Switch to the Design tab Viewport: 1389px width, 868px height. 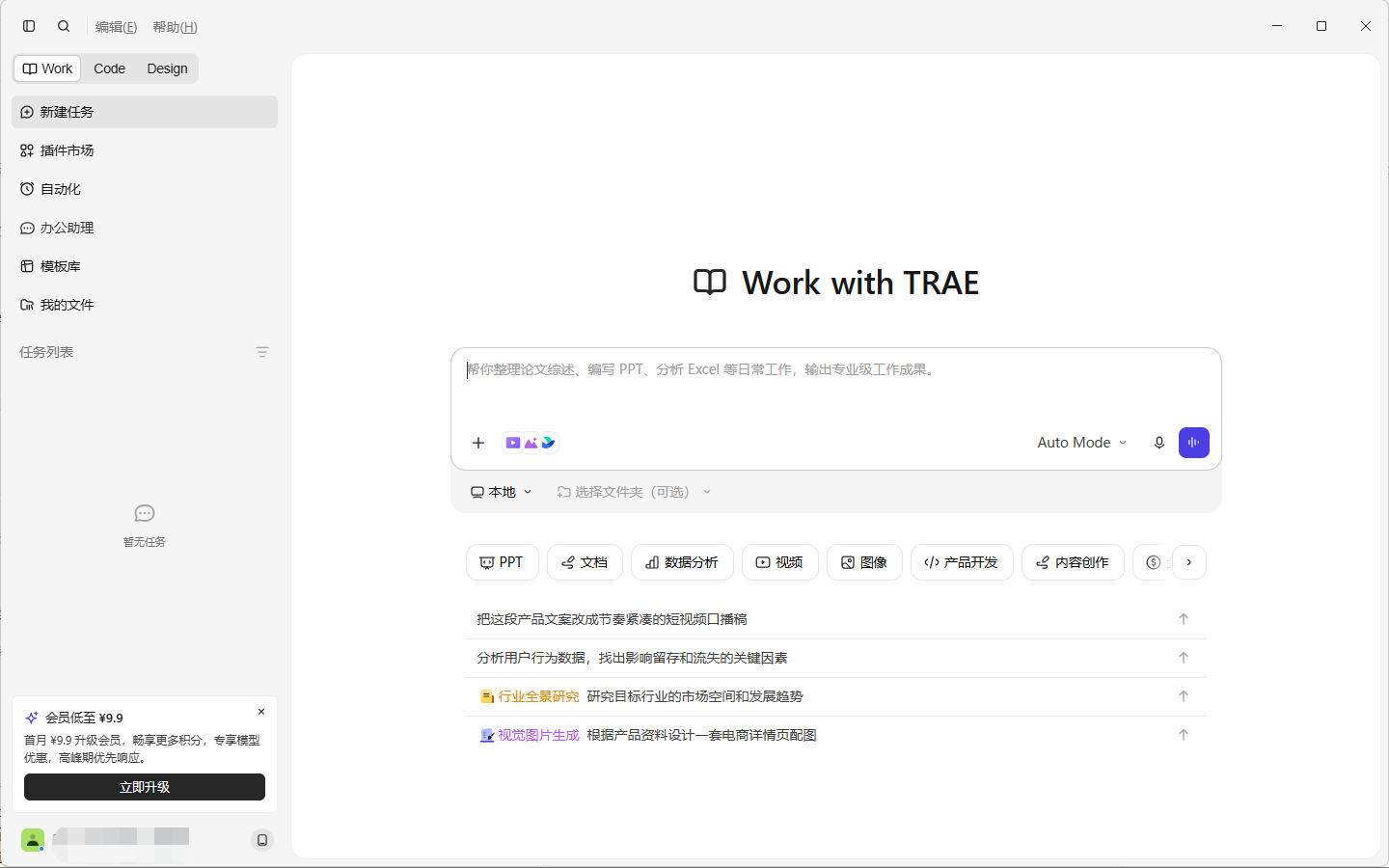click(x=167, y=68)
